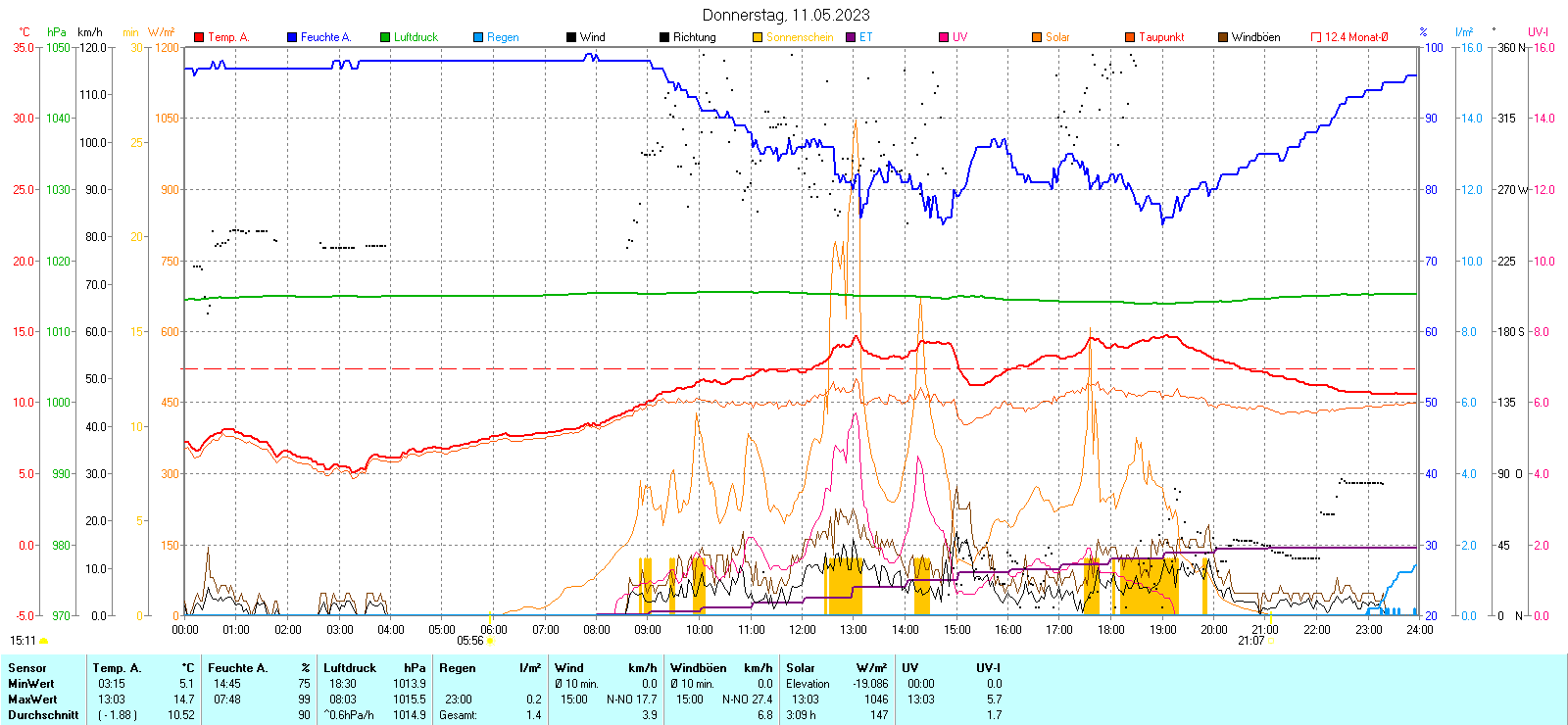Click the purple ET legend square
This screenshot has width=1568, height=725.
click(851, 37)
